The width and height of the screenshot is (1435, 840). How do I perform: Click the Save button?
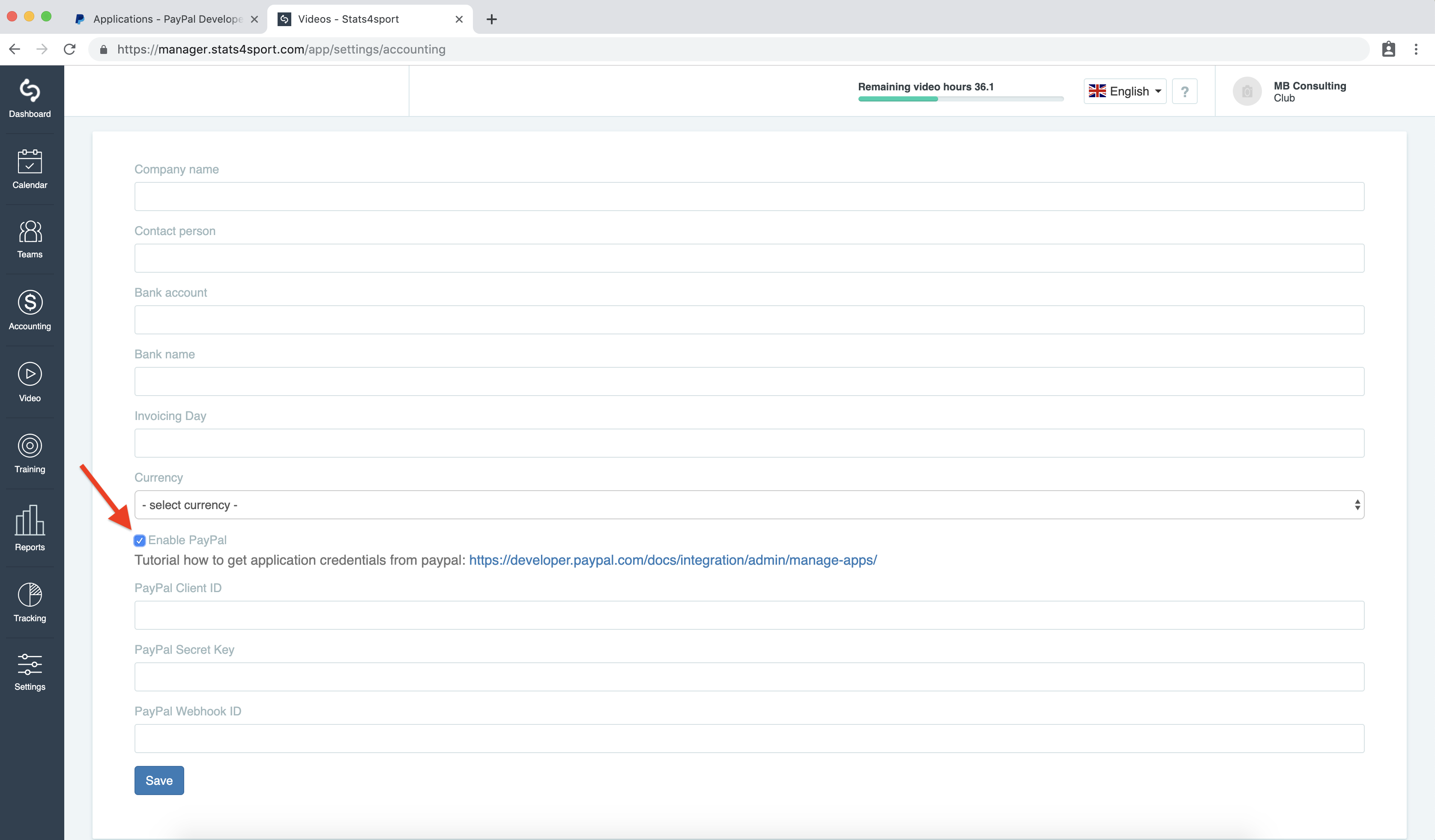[159, 780]
